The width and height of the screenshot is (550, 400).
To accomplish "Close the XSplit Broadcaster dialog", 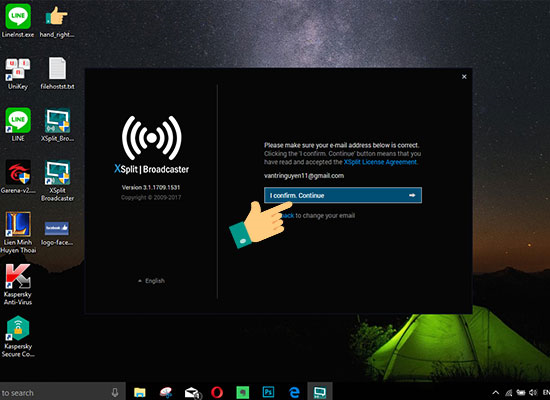I will click(x=464, y=76).
